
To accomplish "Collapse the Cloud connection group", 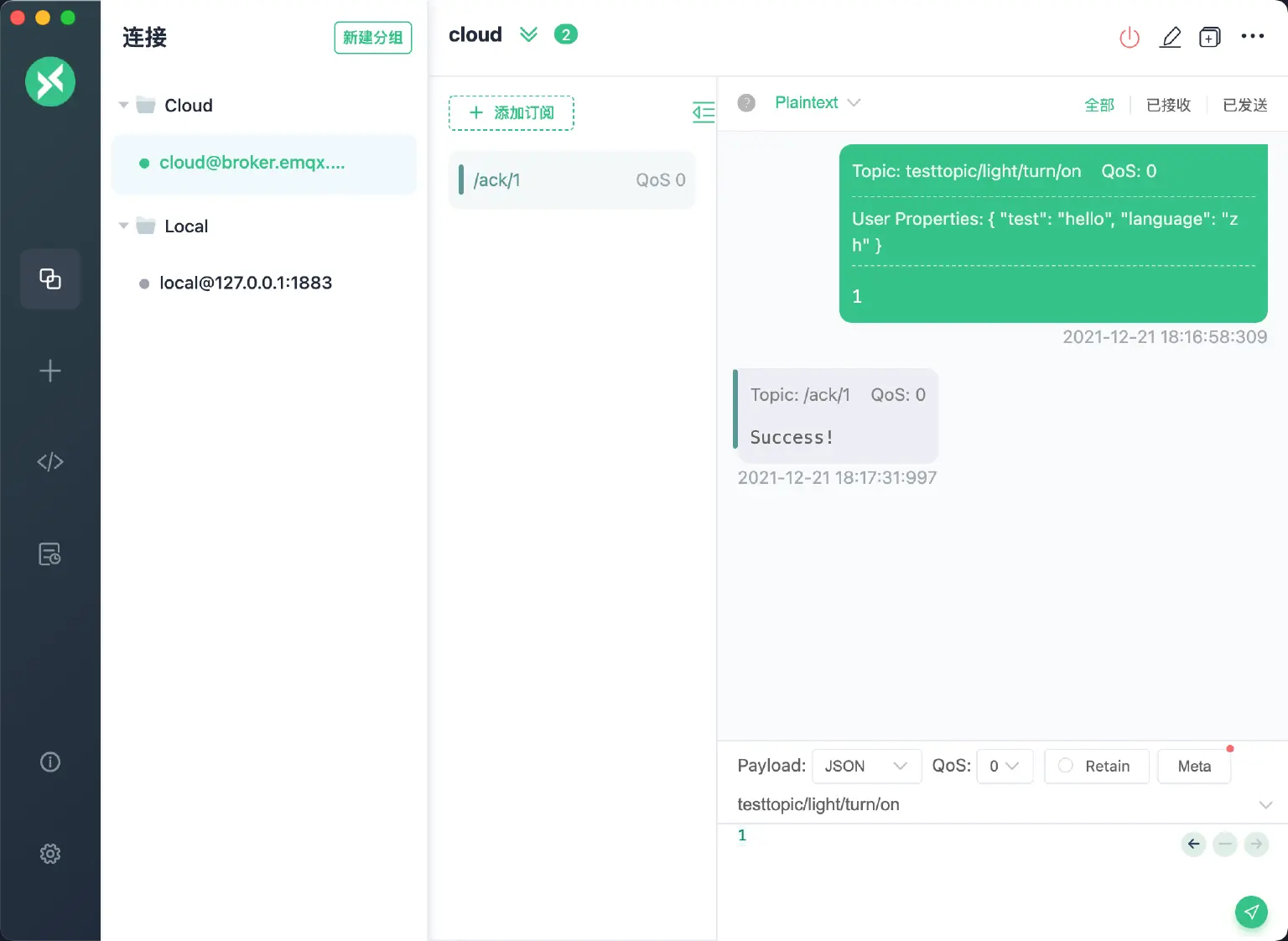I will (122, 105).
